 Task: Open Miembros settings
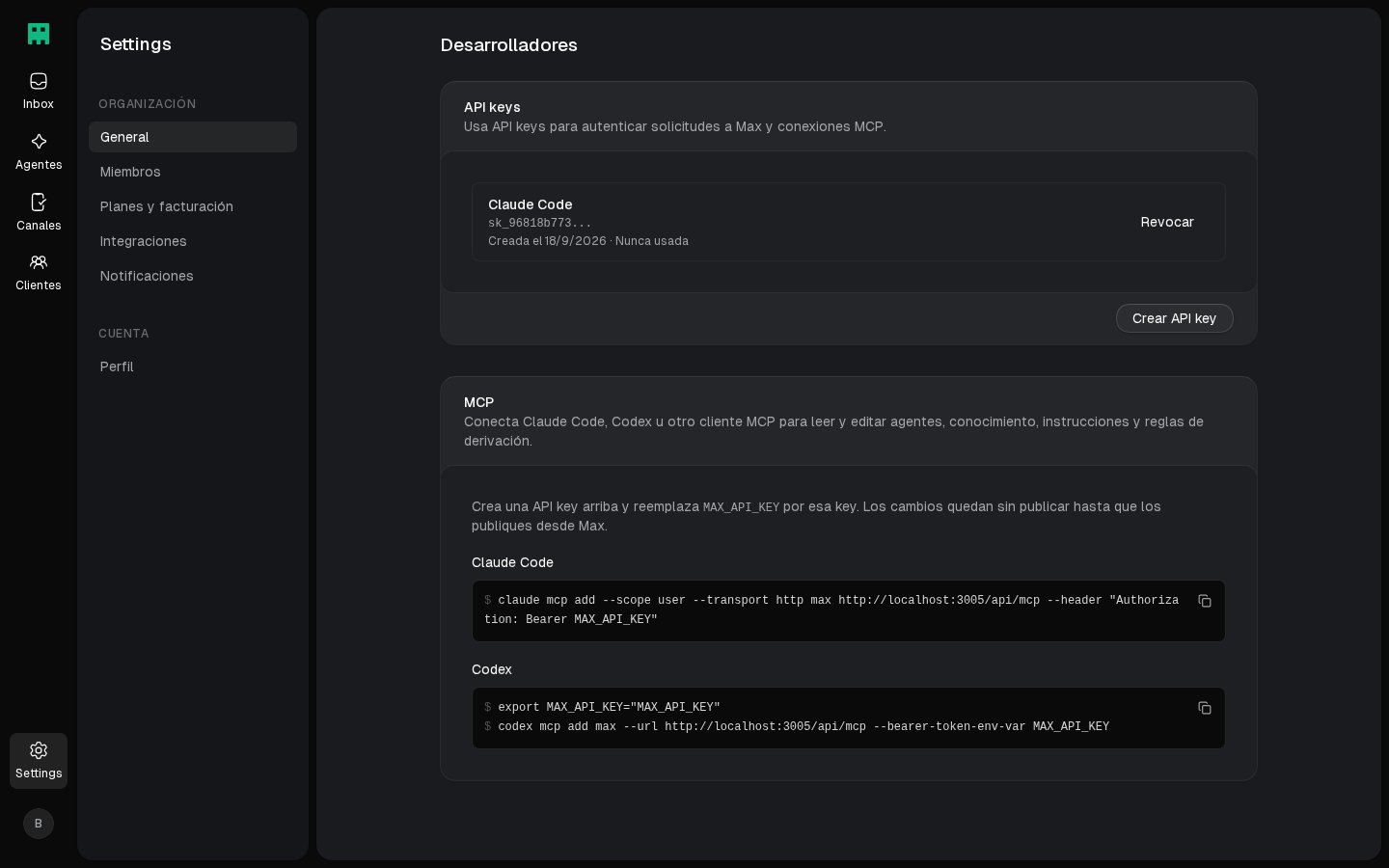click(193, 172)
